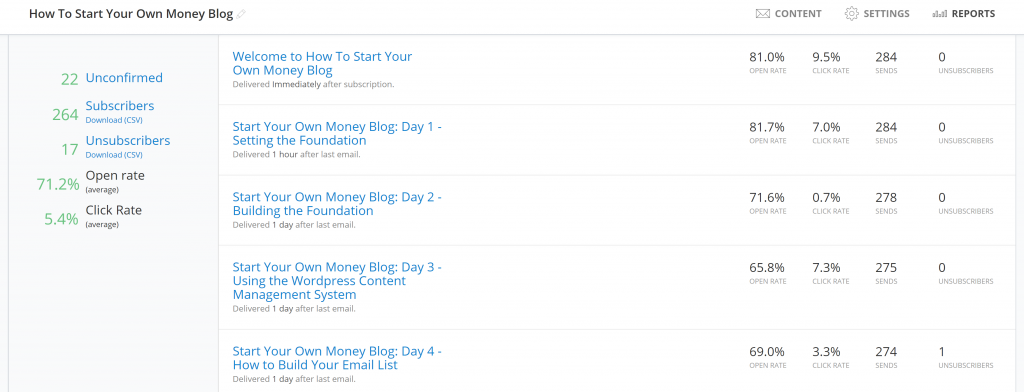Open Day 3 - Using Wordpress CMS email

(337, 281)
